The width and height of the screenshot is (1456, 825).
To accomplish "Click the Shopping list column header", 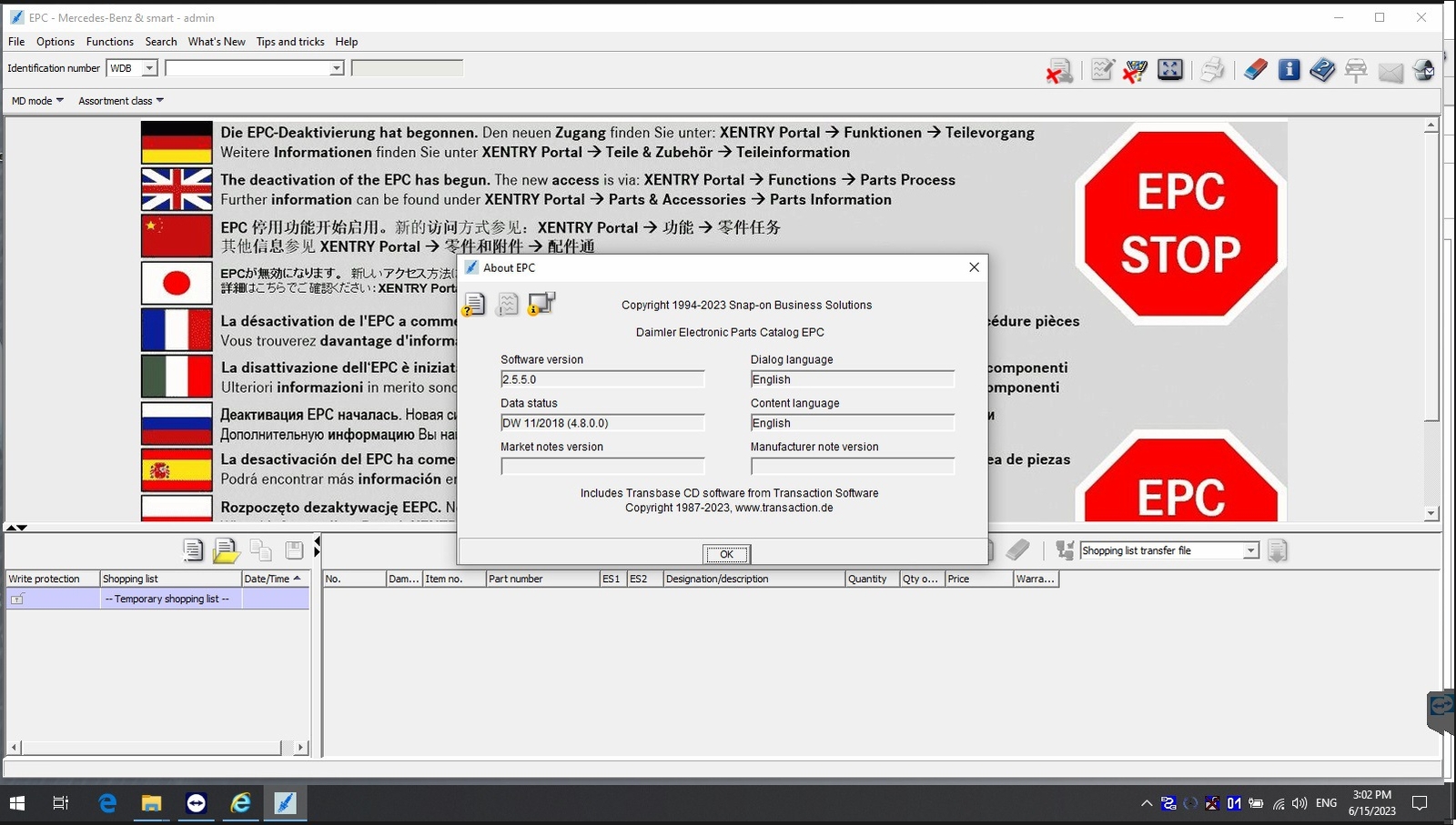I will pos(170,579).
